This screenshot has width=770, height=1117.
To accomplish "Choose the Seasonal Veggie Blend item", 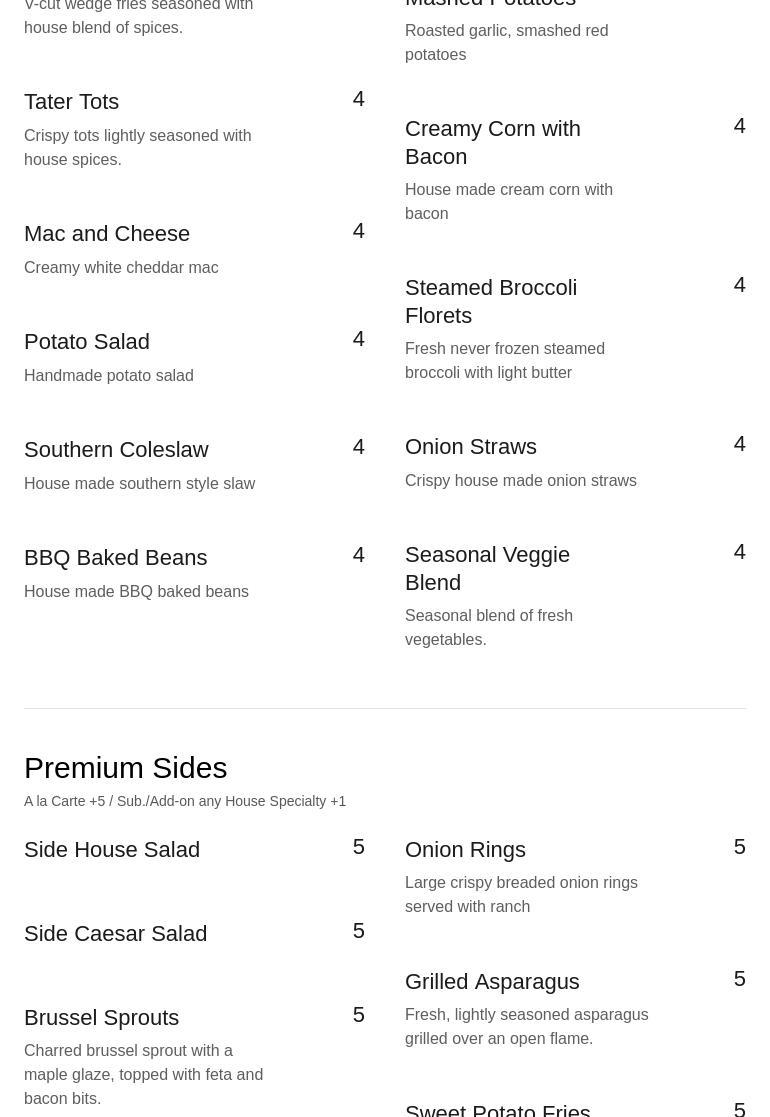I will pyautogui.click(x=487, y=568).
